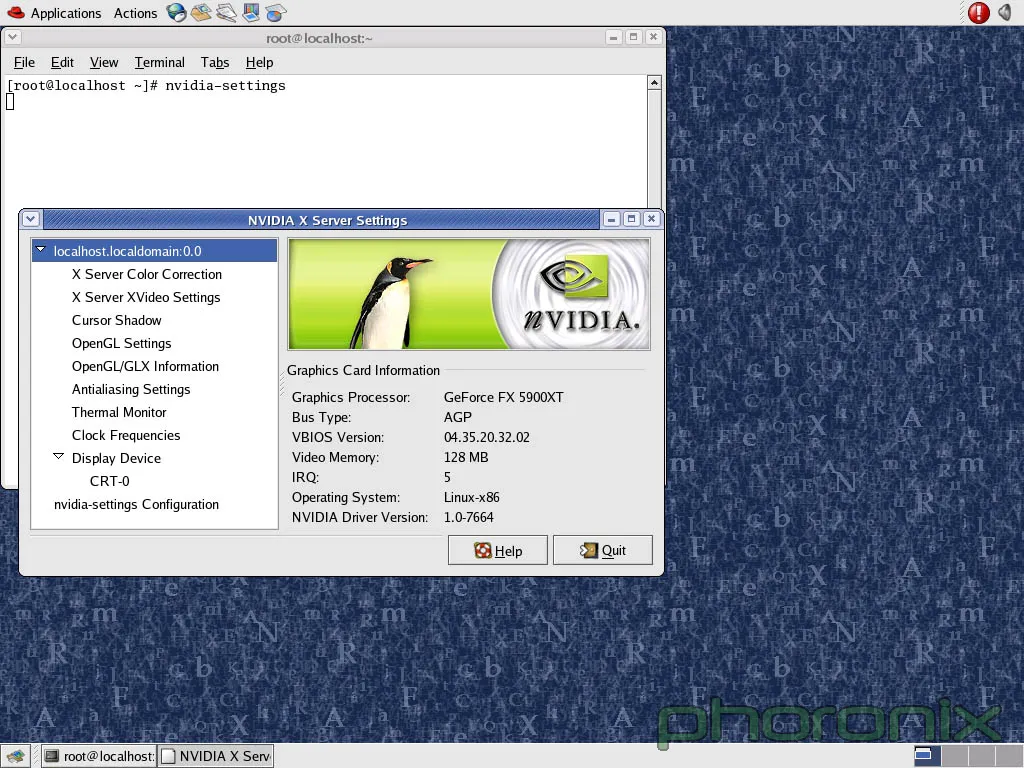1024x768 pixels.
Task: Open the word processor launcher icon
Action: click(x=226, y=12)
